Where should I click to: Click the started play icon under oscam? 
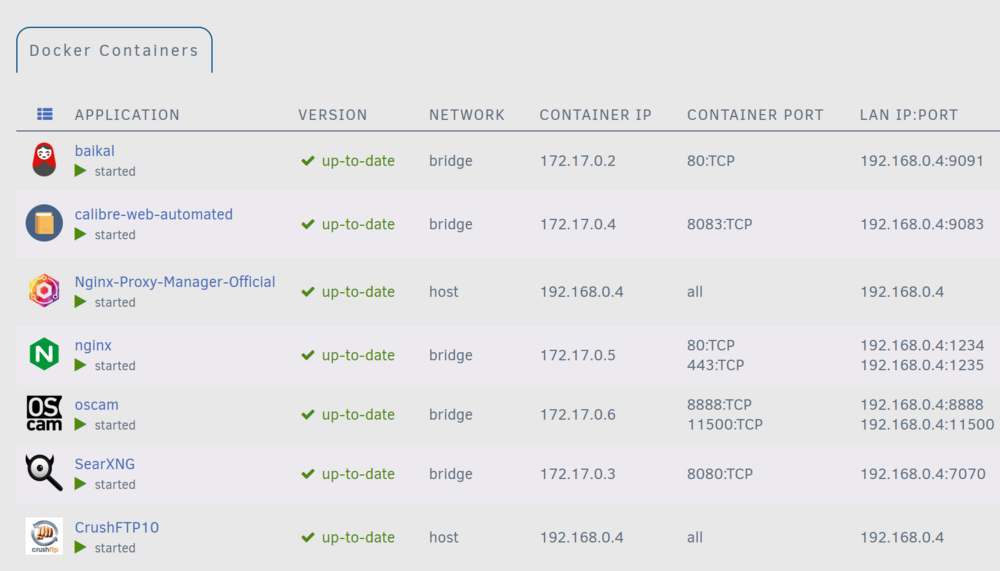pos(80,425)
